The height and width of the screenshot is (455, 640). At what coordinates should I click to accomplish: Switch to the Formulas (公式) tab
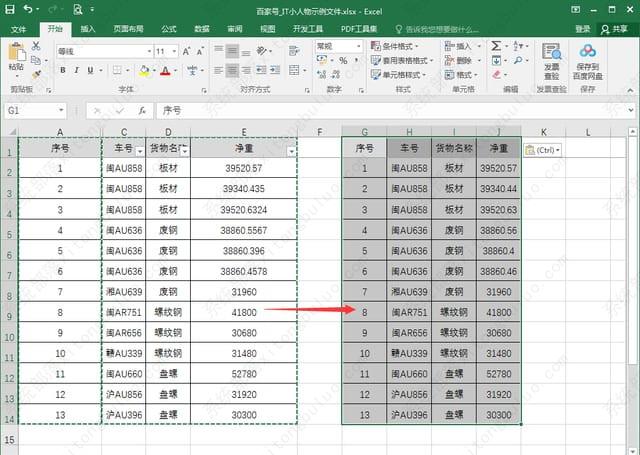(x=168, y=29)
